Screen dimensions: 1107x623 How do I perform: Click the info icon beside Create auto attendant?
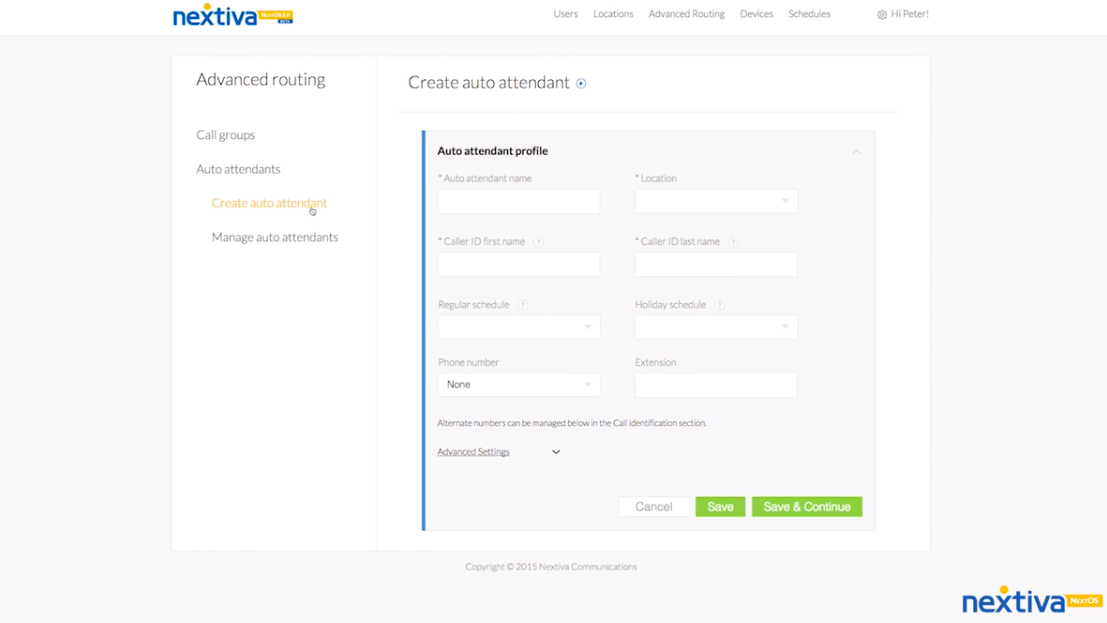pyautogui.click(x=580, y=84)
